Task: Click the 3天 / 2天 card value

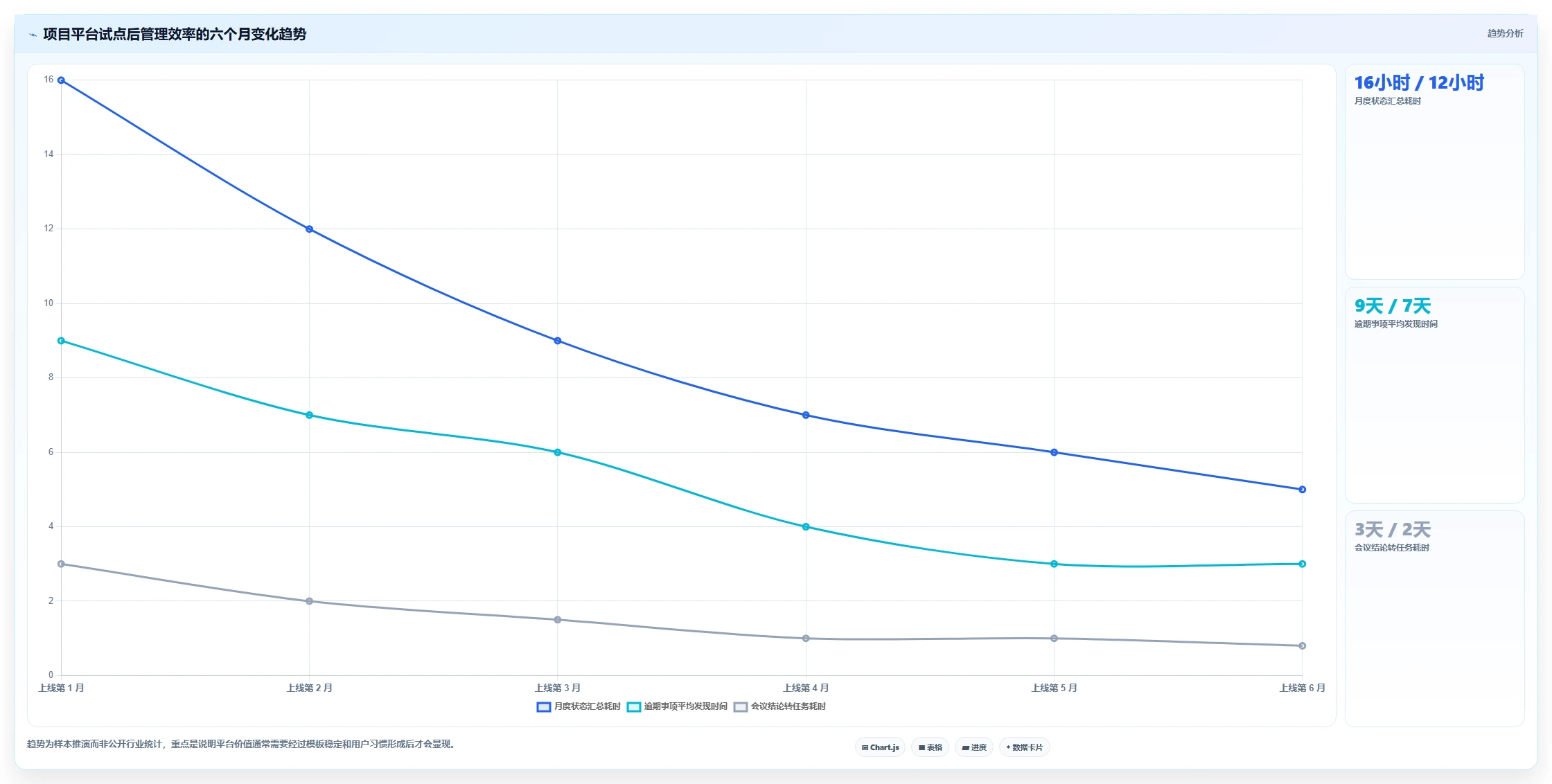Action: tap(1393, 530)
